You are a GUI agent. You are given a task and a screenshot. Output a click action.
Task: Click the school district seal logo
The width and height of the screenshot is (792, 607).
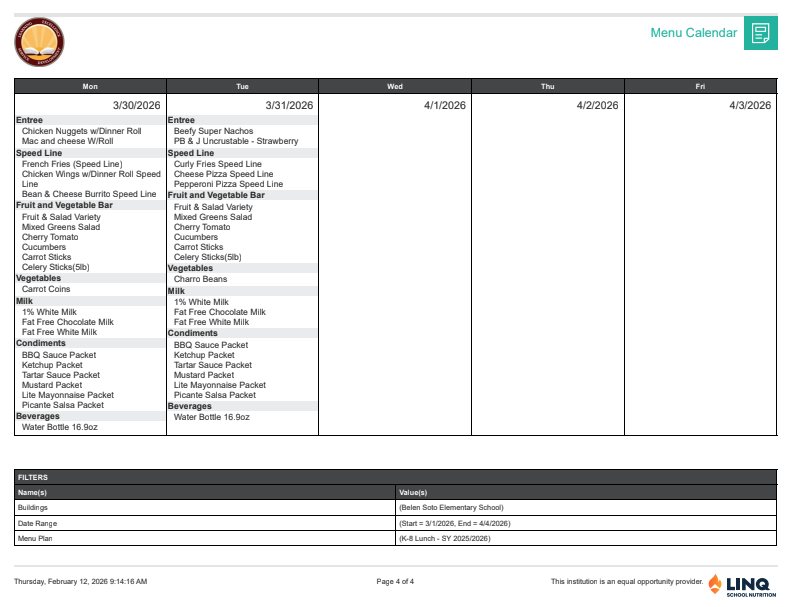pyautogui.click(x=38, y=42)
